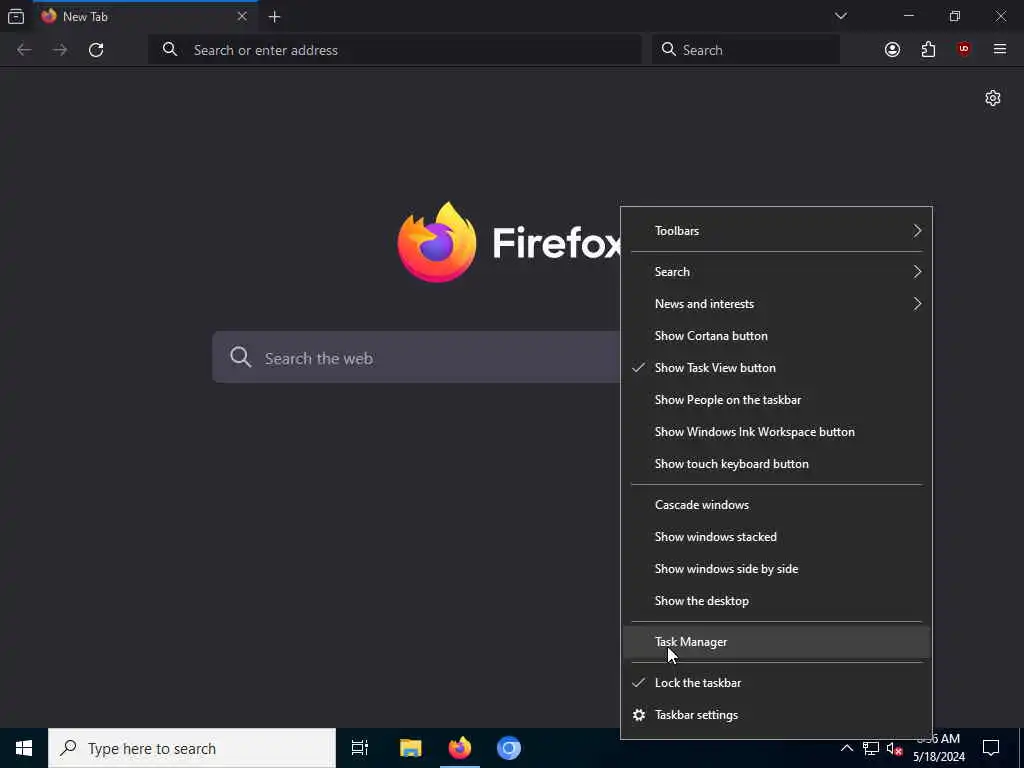
Task: Click the Search the web box
Action: tap(416, 357)
